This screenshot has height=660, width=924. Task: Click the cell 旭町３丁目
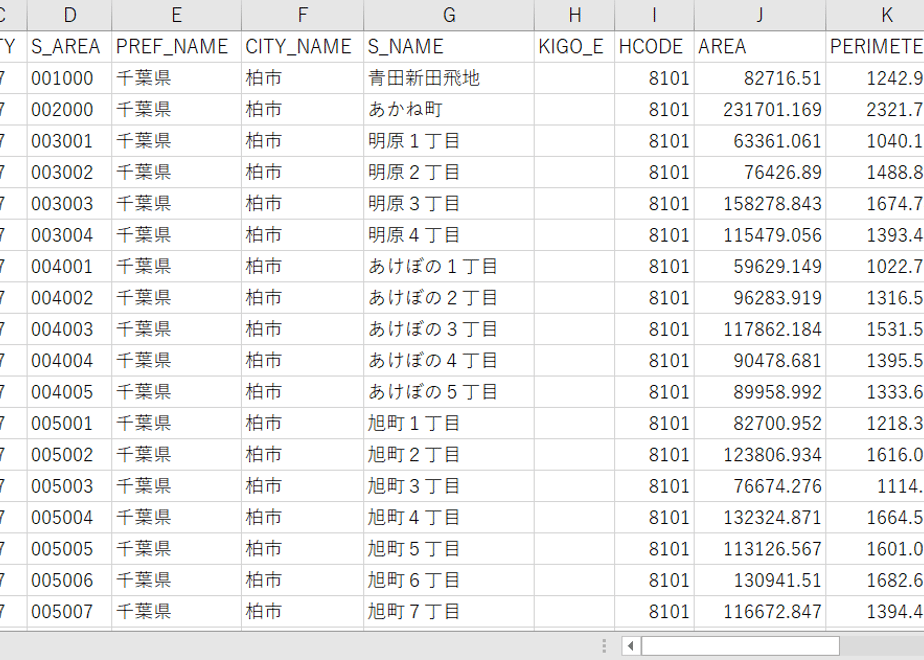coord(449,486)
